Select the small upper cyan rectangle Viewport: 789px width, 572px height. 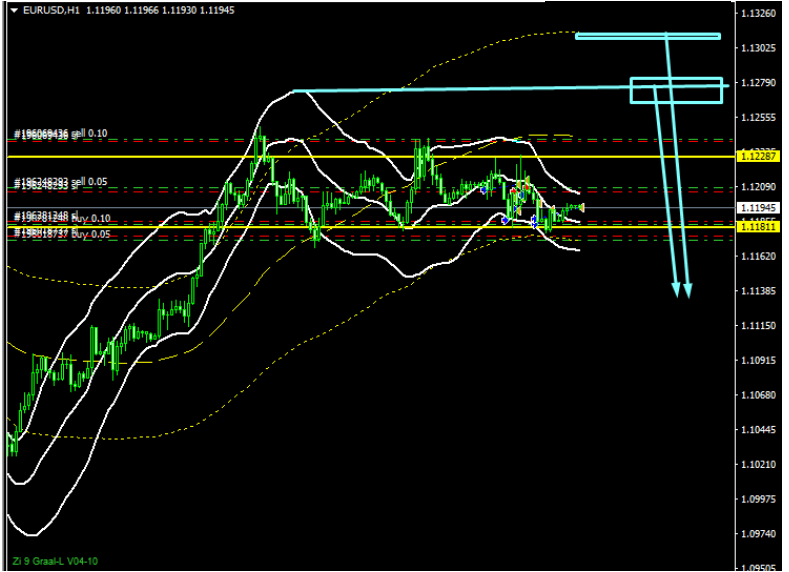tap(647, 36)
